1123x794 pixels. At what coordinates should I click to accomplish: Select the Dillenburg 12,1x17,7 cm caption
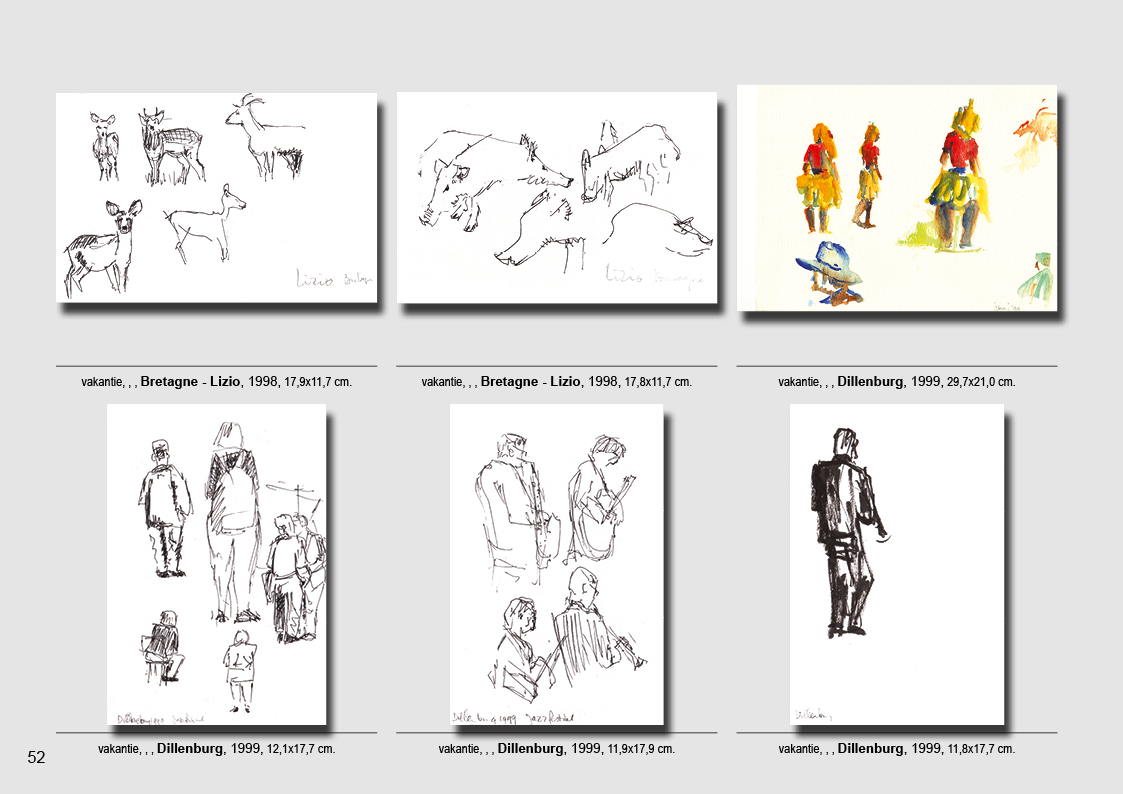pyautogui.click(x=216, y=748)
